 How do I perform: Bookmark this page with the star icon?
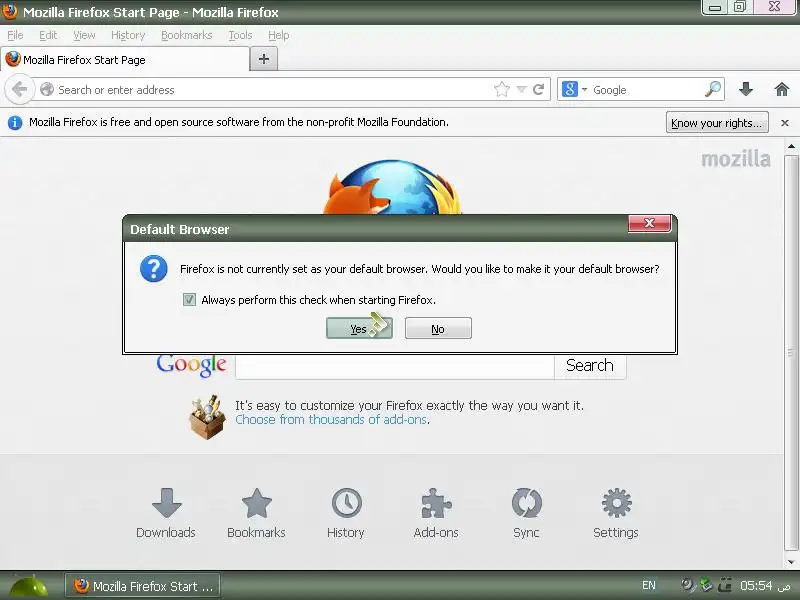tap(502, 90)
